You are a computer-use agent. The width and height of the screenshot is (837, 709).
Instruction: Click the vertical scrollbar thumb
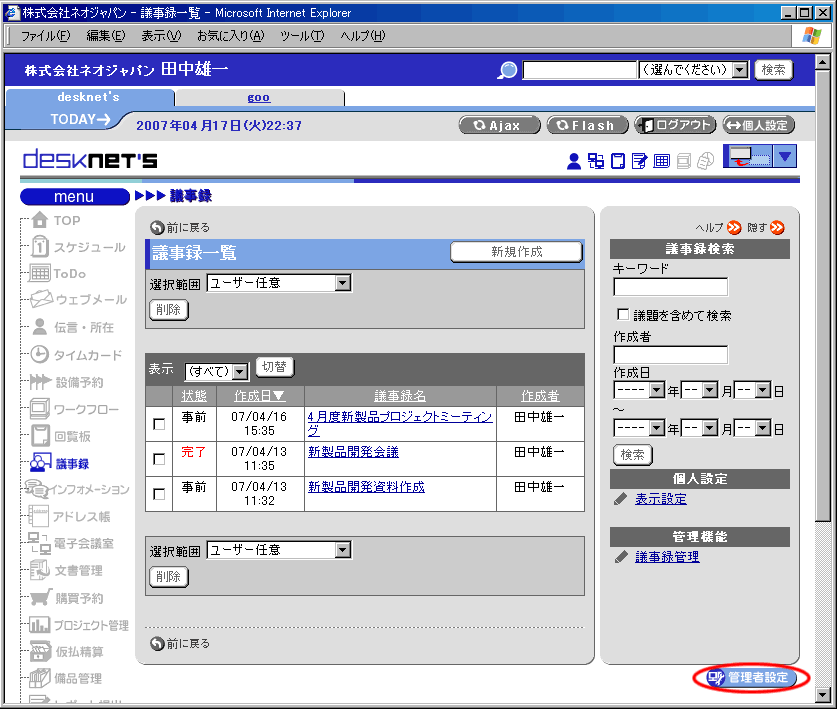coord(823,295)
